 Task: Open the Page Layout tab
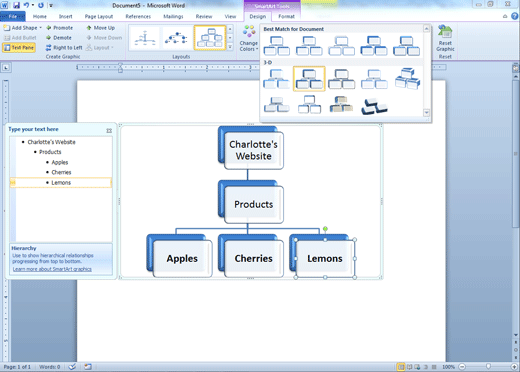(x=99, y=16)
